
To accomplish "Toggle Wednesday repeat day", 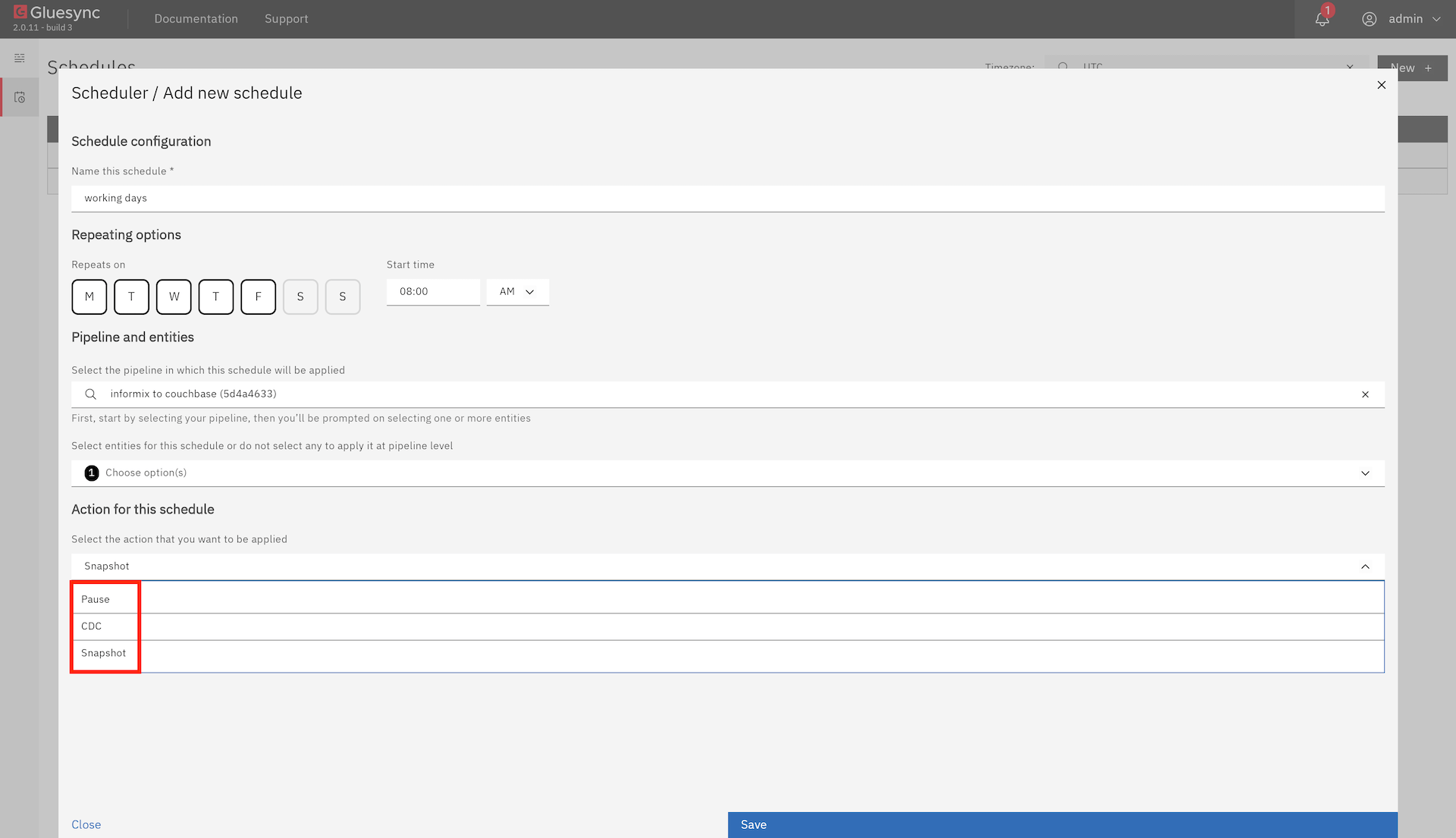I will coord(174,297).
